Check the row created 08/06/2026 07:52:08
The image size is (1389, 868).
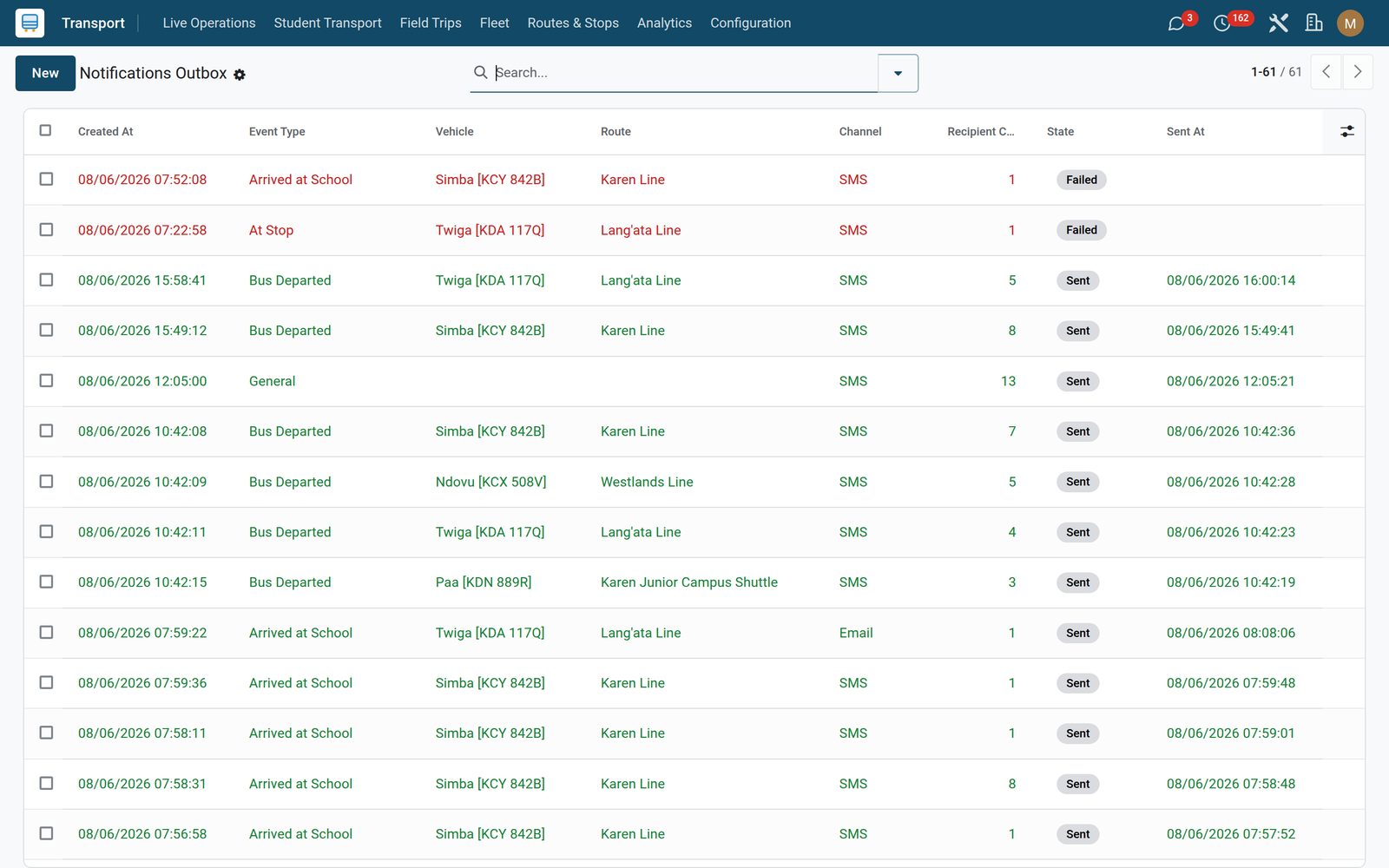46,179
